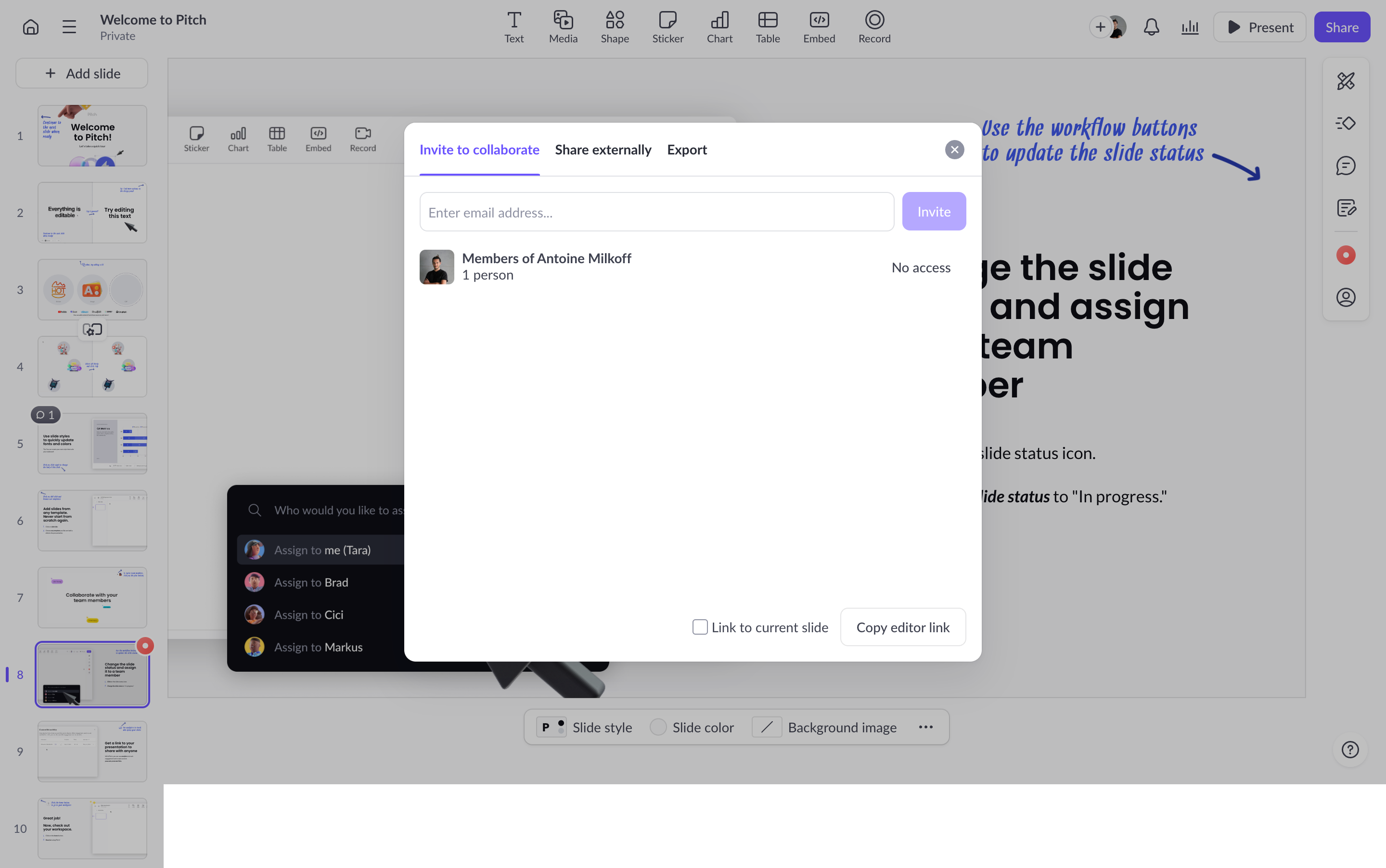This screenshot has height=868, width=1386.
Task: Select slide 7 Collaborate with team thumbnail
Action: tap(92, 598)
